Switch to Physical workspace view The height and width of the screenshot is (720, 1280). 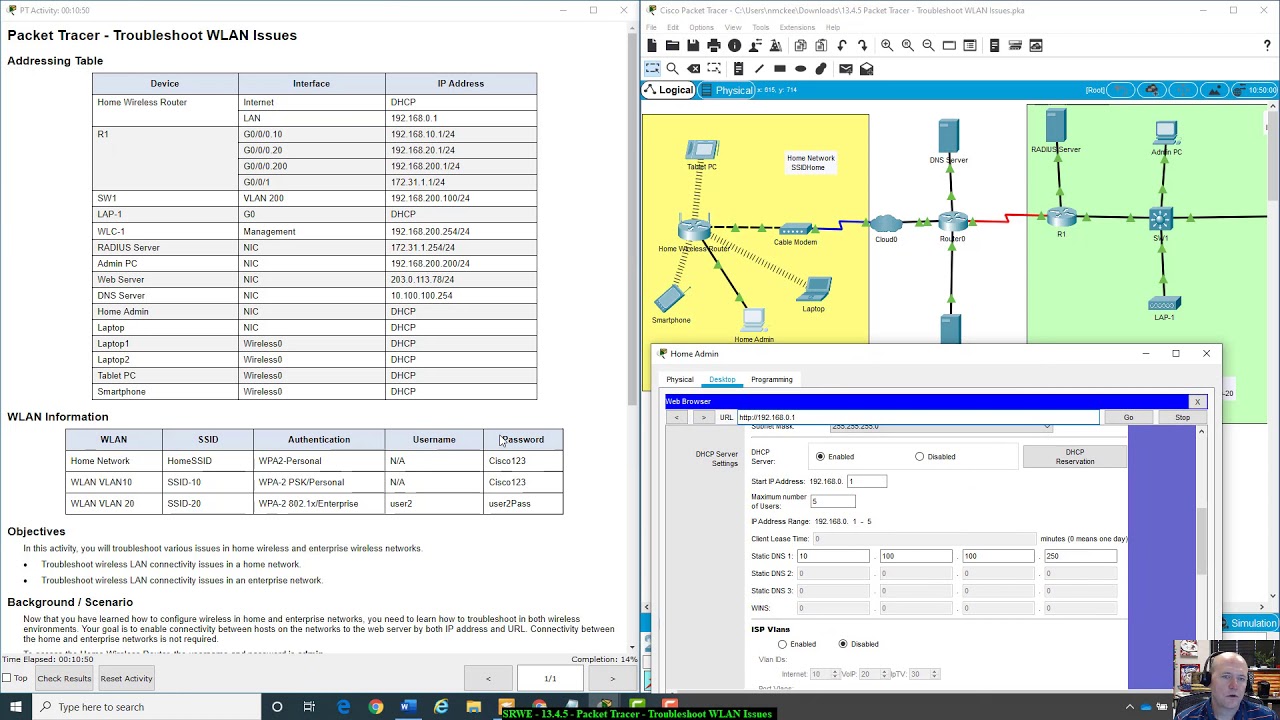pos(727,90)
